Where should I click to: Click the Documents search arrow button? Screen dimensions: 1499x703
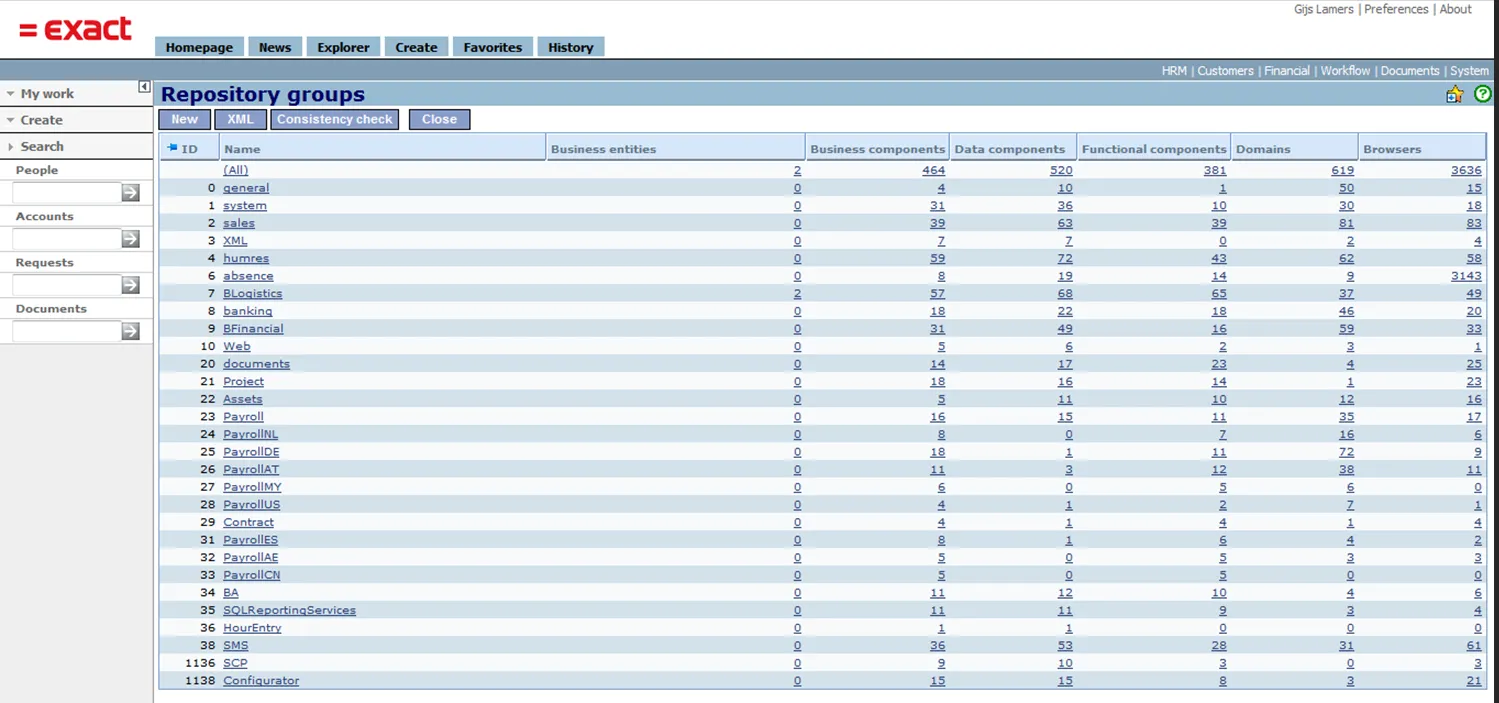[130, 331]
